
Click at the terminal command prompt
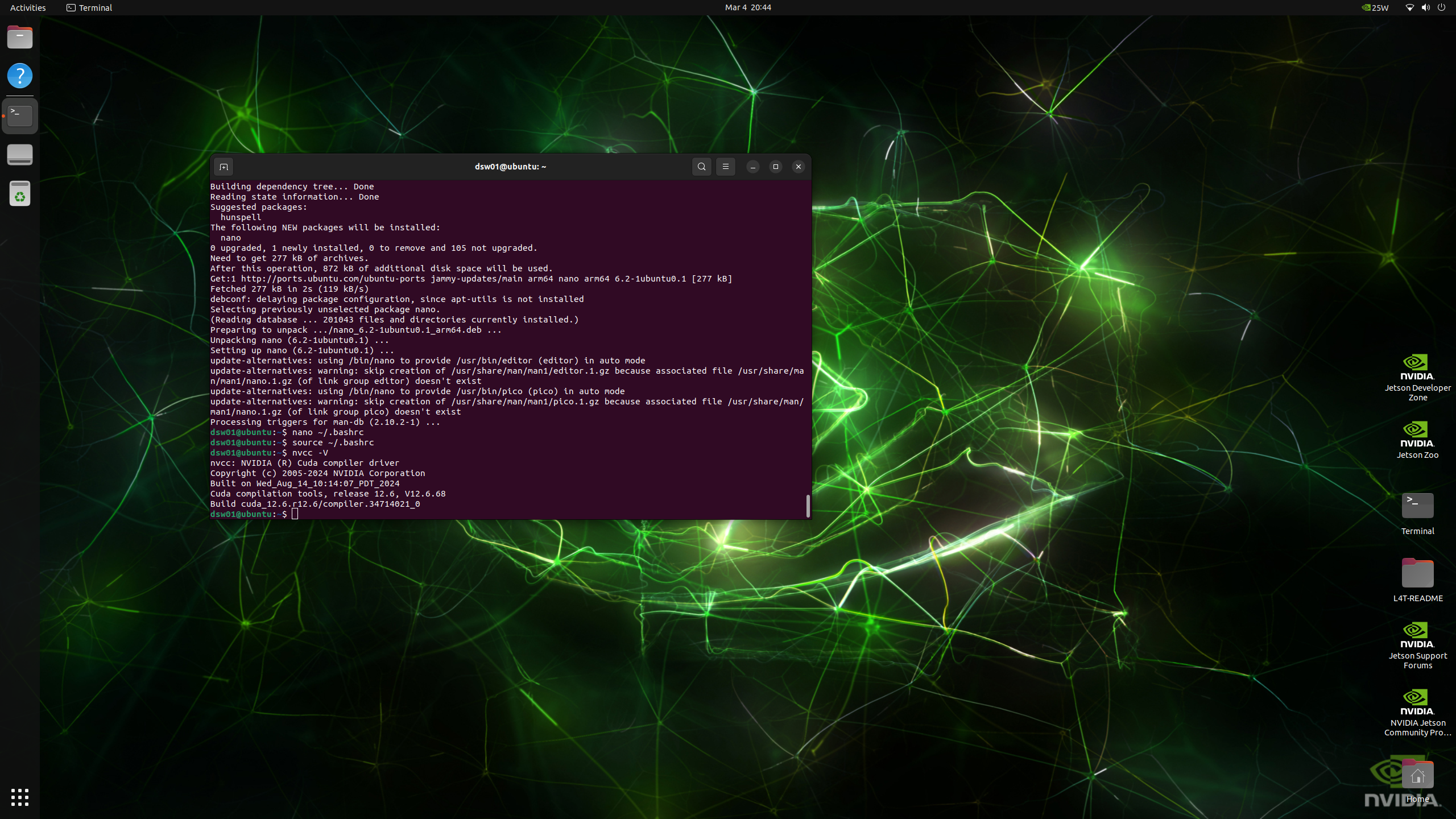[x=295, y=514]
